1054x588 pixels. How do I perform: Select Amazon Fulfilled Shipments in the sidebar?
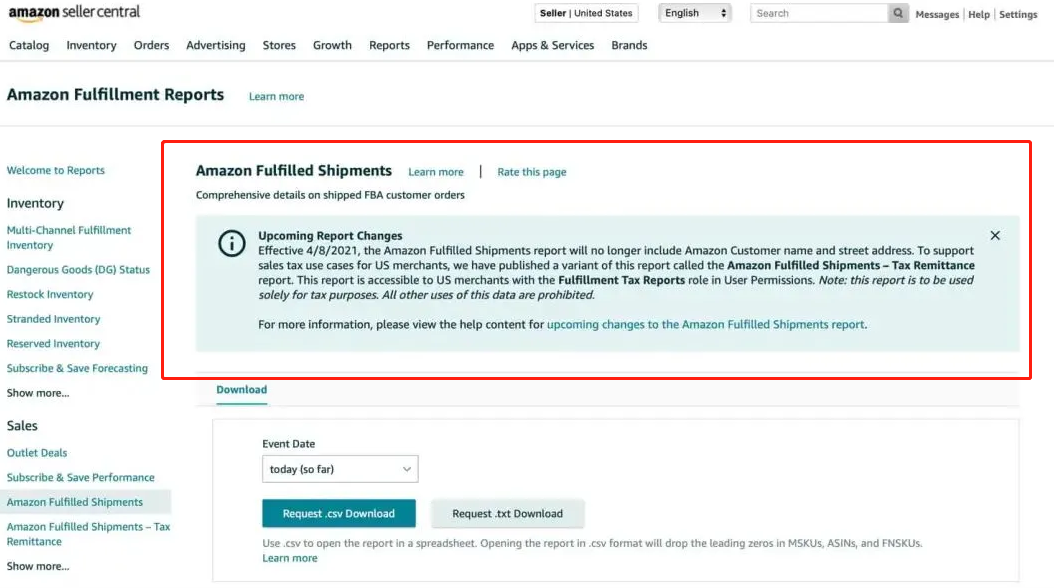point(75,502)
